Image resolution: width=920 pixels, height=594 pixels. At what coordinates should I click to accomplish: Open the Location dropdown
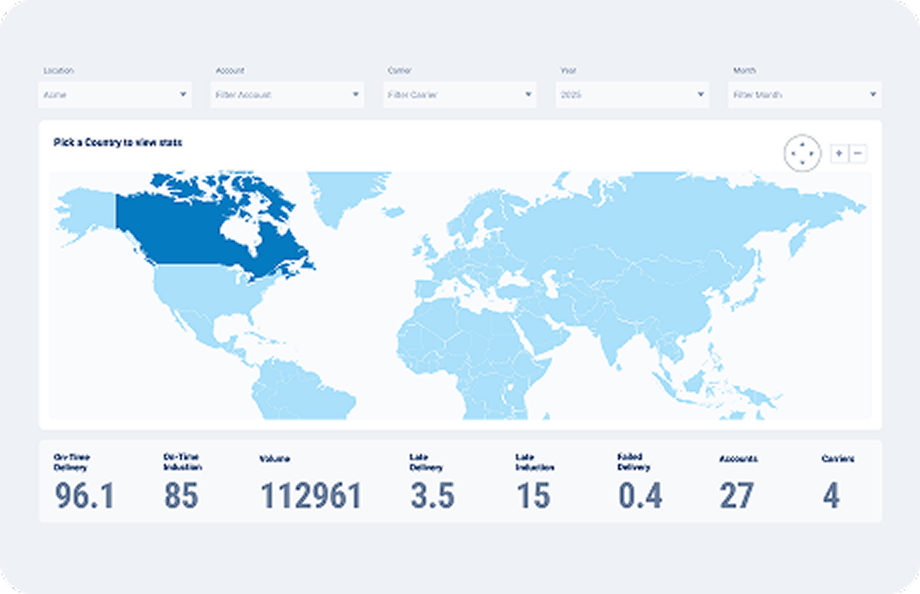click(x=115, y=95)
